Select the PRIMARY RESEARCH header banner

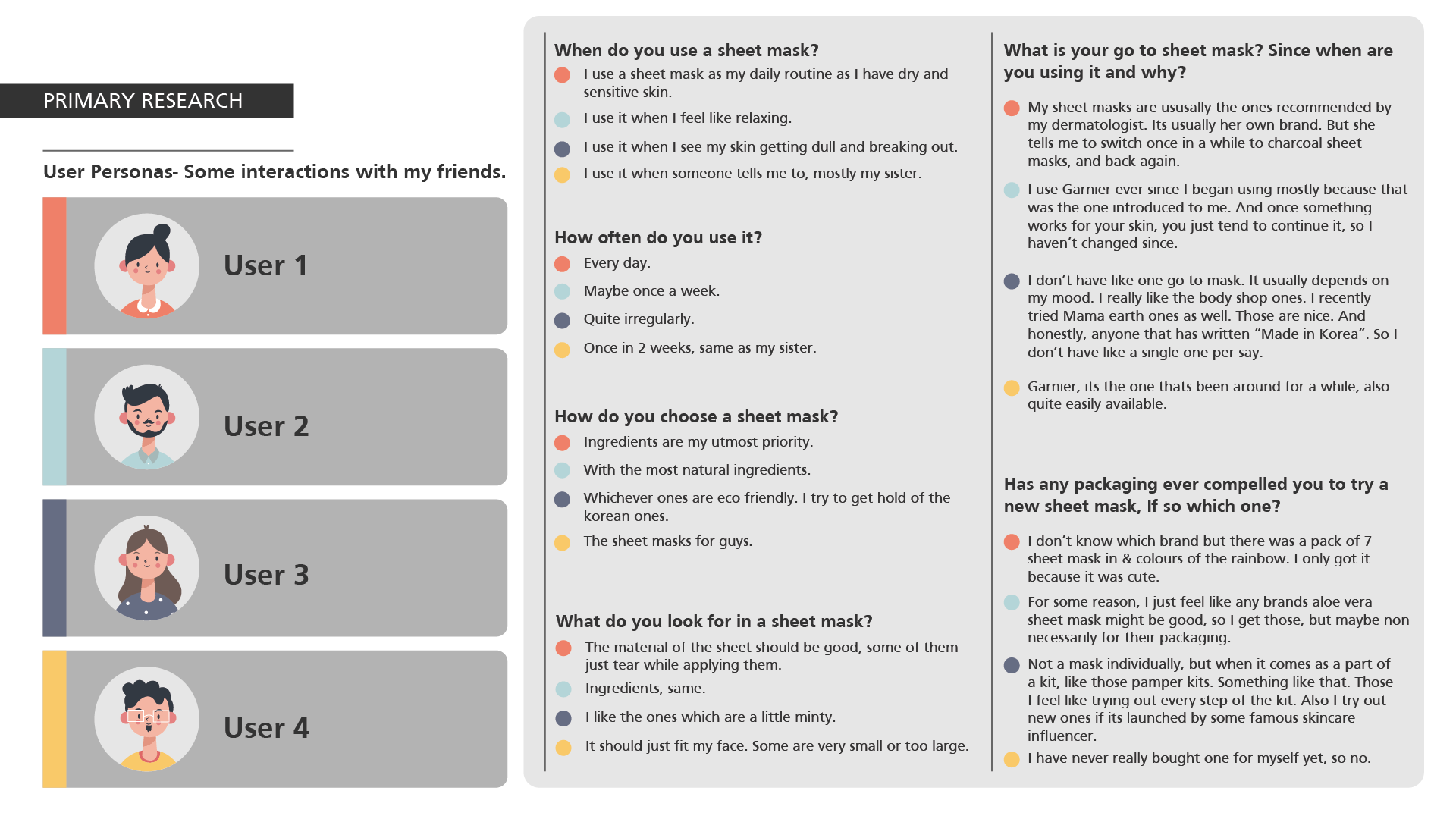[x=147, y=101]
